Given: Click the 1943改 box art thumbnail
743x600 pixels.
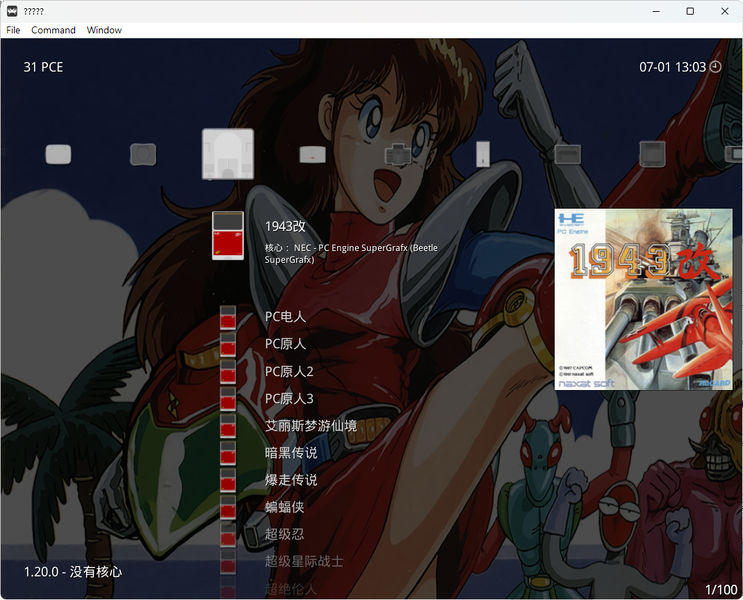Looking at the screenshot, I should pos(643,300).
